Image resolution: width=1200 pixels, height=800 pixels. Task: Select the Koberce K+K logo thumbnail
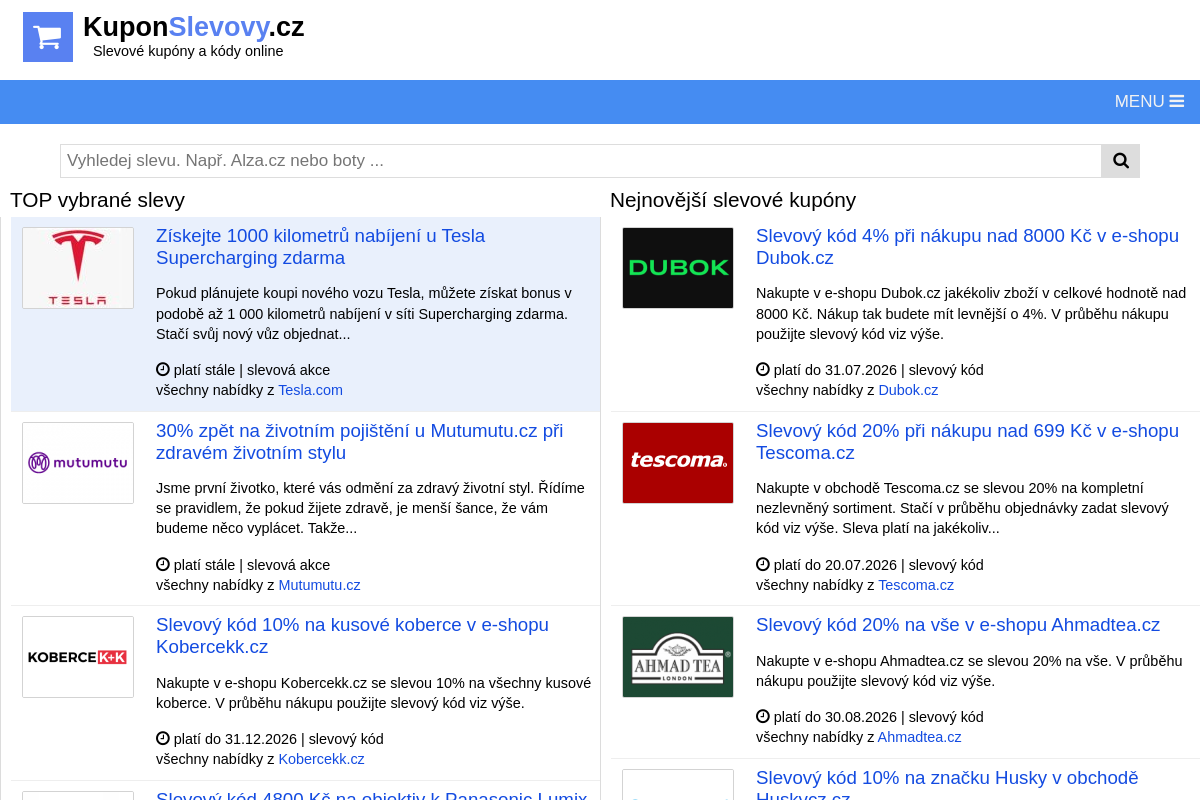click(78, 657)
